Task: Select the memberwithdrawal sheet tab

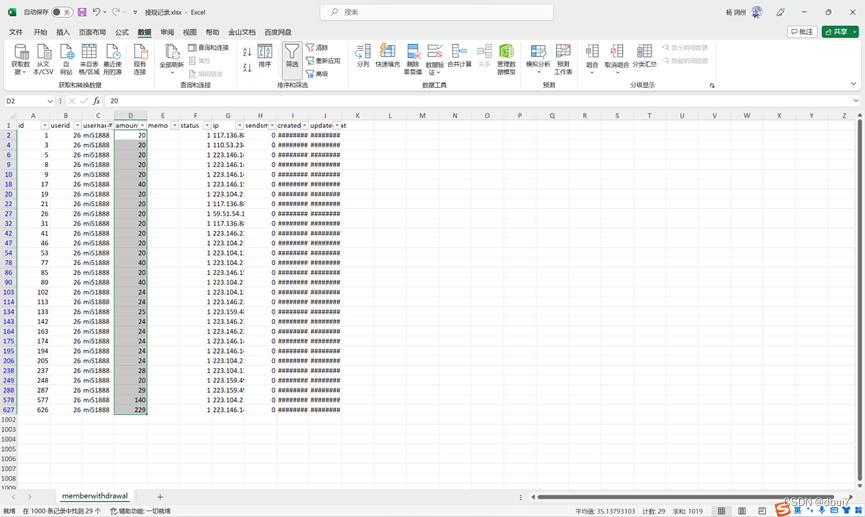Action: point(95,496)
